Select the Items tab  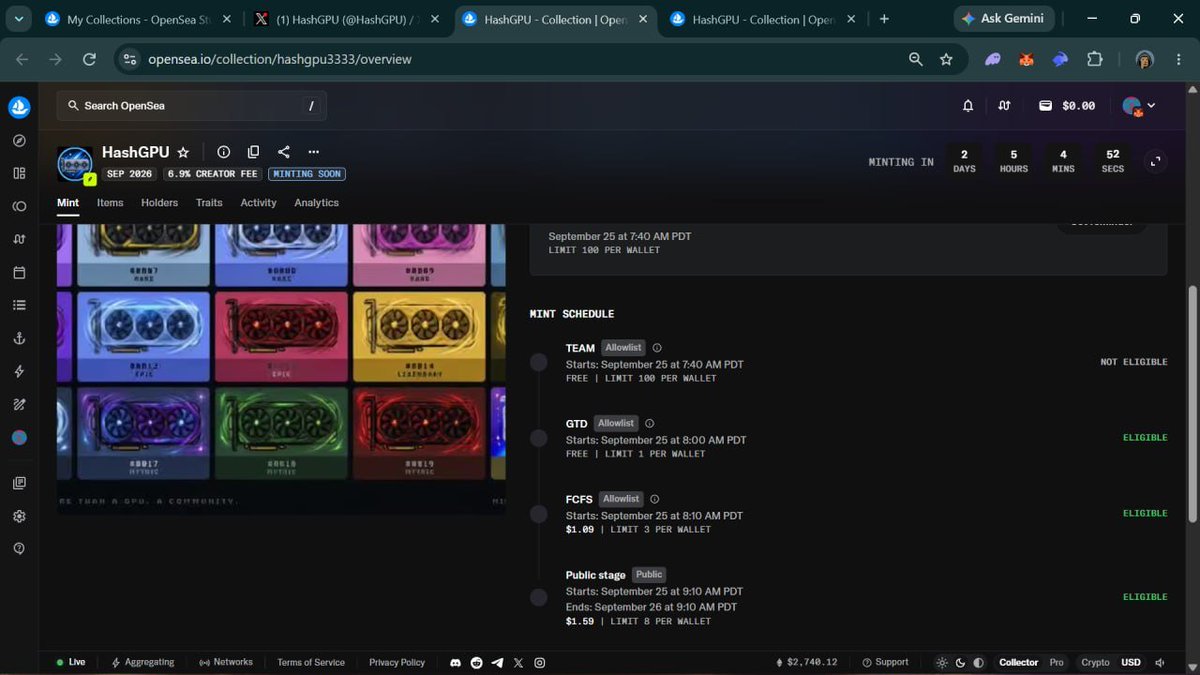(x=110, y=203)
